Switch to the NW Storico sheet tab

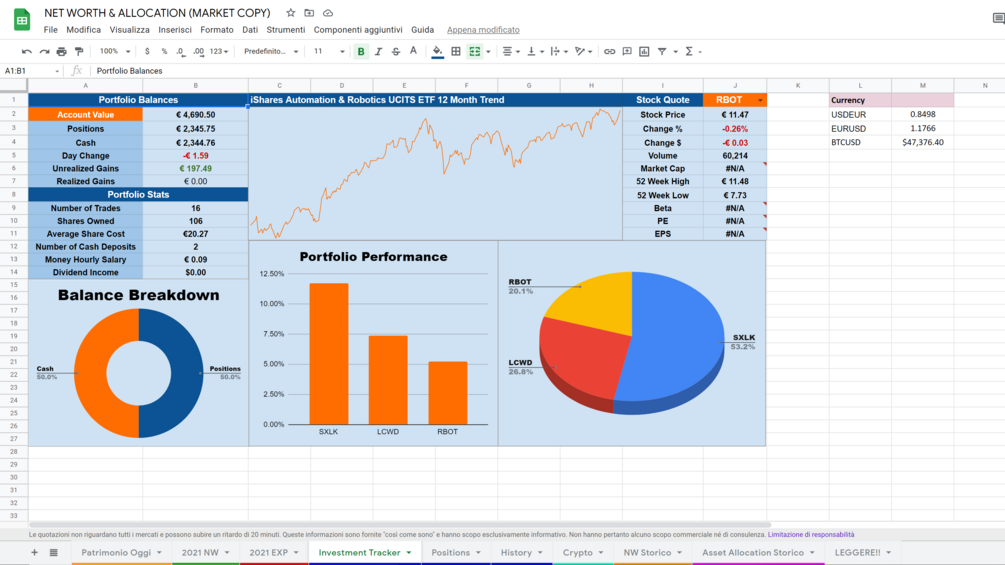coord(647,552)
